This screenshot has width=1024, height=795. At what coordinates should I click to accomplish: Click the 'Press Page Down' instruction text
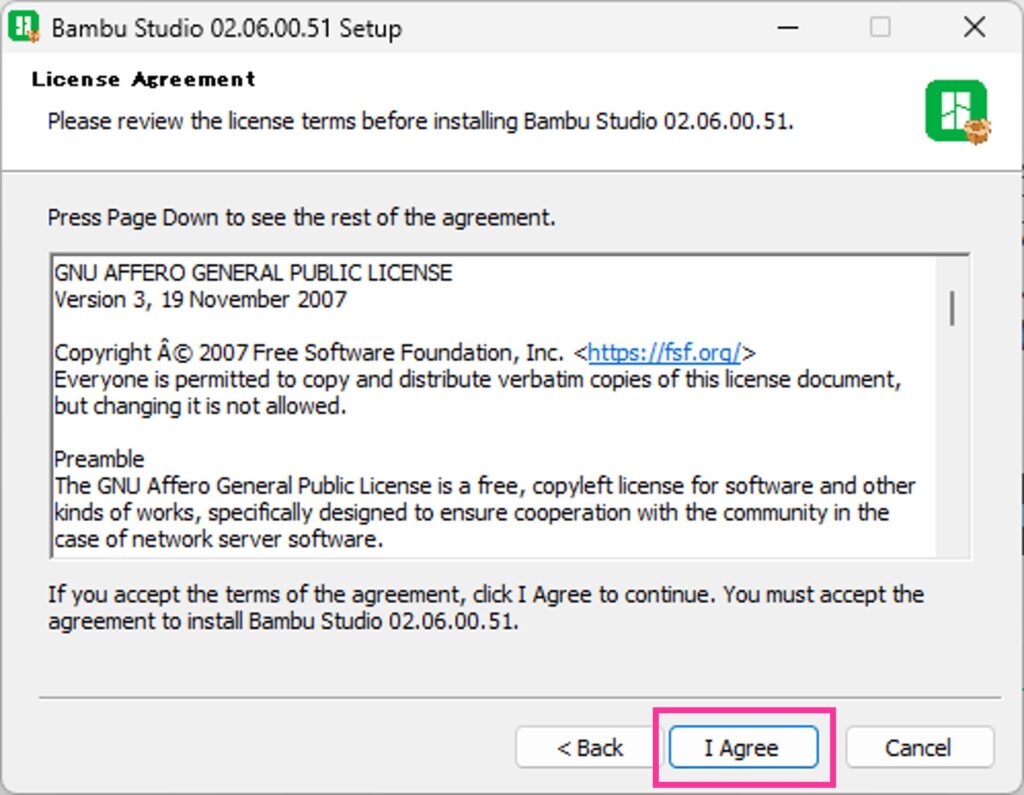coord(301,217)
